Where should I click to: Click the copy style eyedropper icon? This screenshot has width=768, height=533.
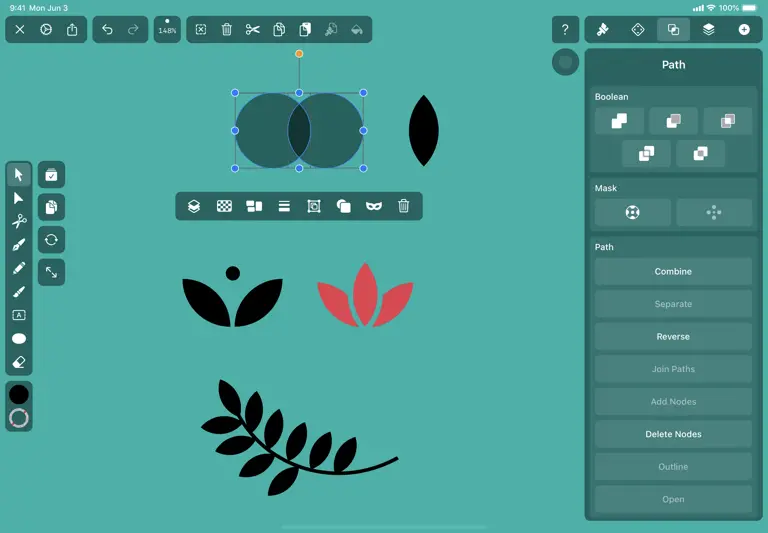point(331,30)
